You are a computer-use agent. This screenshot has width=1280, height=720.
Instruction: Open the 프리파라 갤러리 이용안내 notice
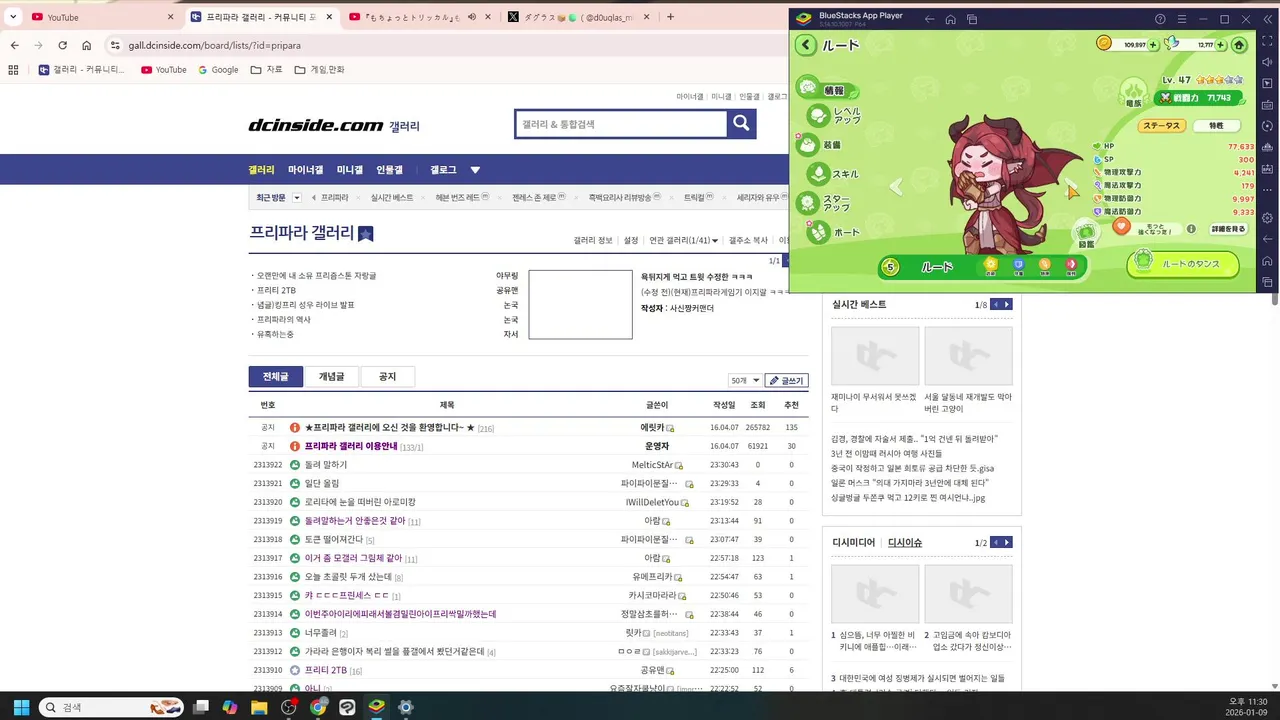point(351,446)
